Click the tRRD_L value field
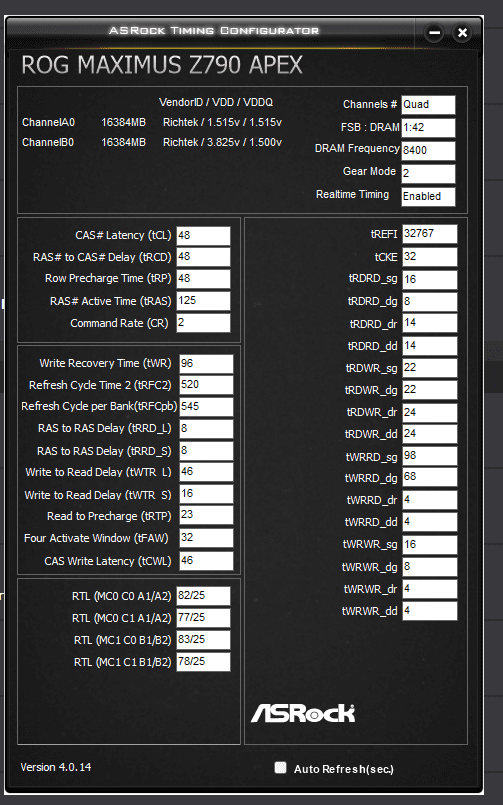The width and height of the screenshot is (503, 805). coord(206,429)
